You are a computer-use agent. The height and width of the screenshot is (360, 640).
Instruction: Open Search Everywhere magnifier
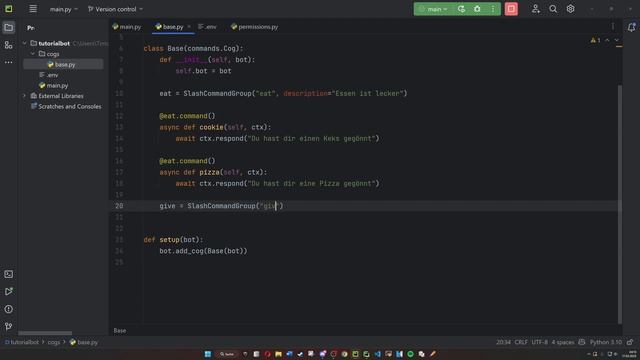[x=553, y=9]
